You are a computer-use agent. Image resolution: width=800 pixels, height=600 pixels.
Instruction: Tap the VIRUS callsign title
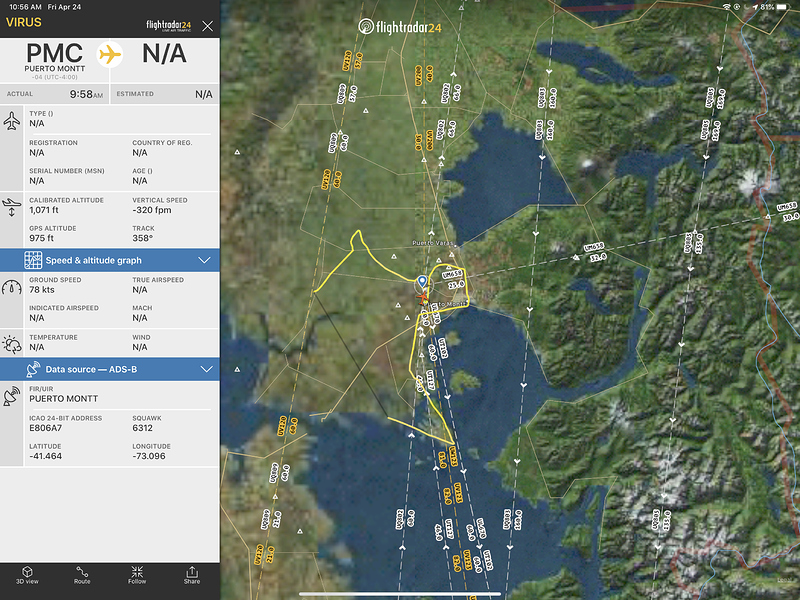pyautogui.click(x=24, y=22)
